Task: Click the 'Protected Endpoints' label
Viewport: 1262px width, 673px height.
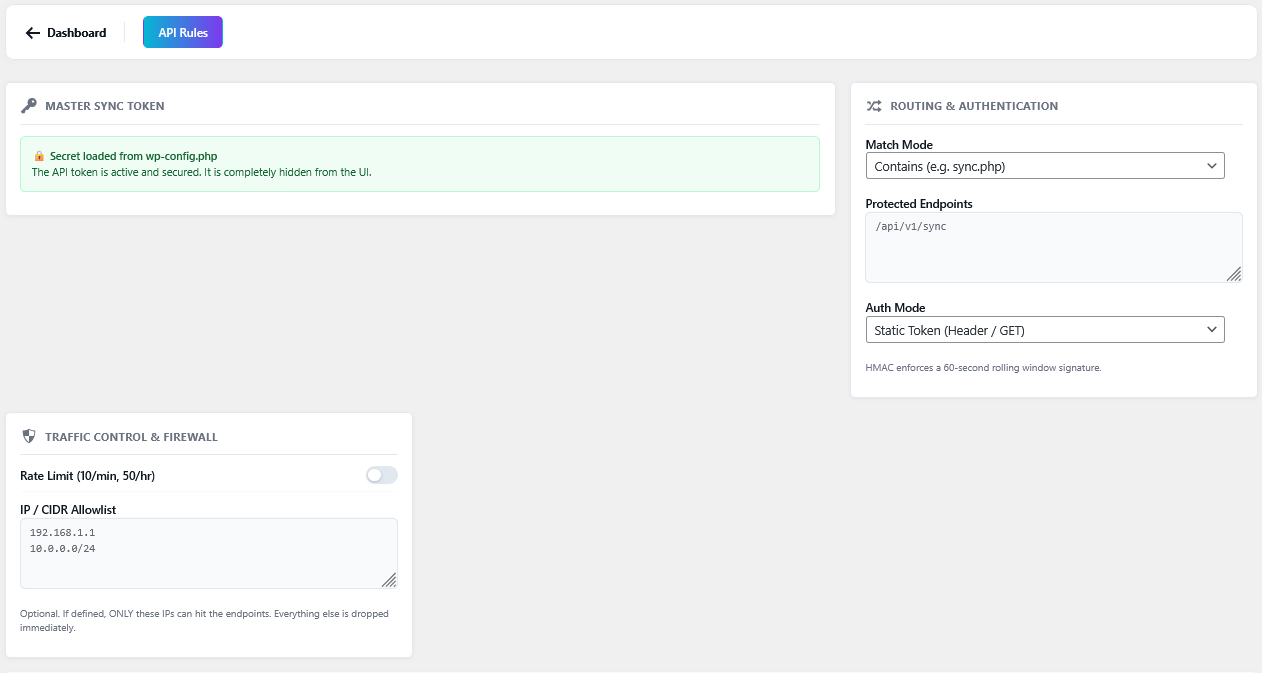Action: coord(919,204)
